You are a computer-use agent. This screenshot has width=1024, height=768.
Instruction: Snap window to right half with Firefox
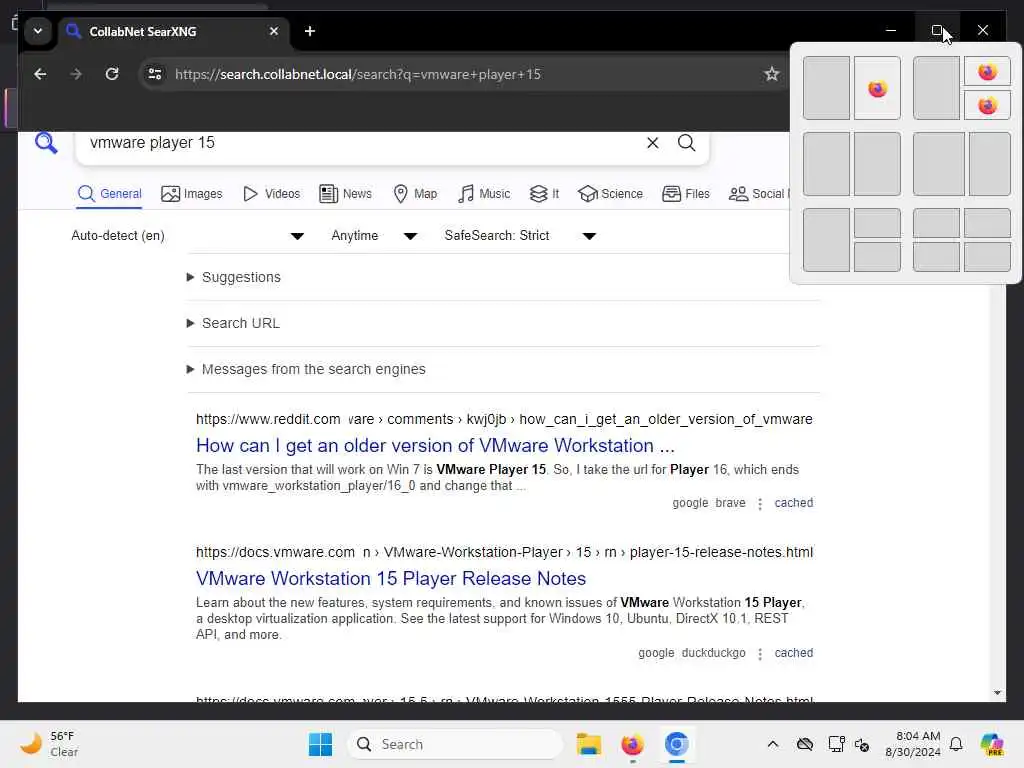(877, 88)
